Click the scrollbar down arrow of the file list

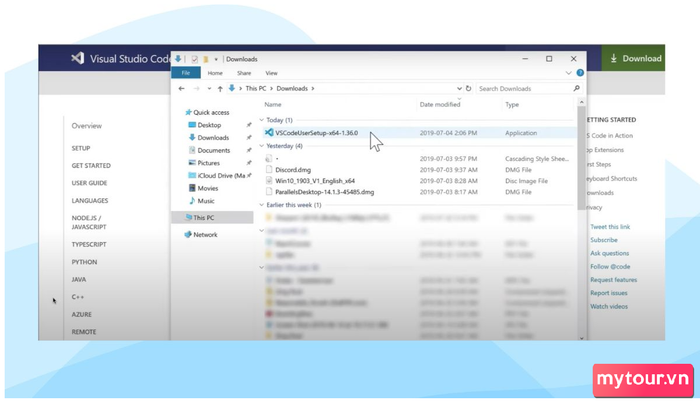[x=581, y=338]
